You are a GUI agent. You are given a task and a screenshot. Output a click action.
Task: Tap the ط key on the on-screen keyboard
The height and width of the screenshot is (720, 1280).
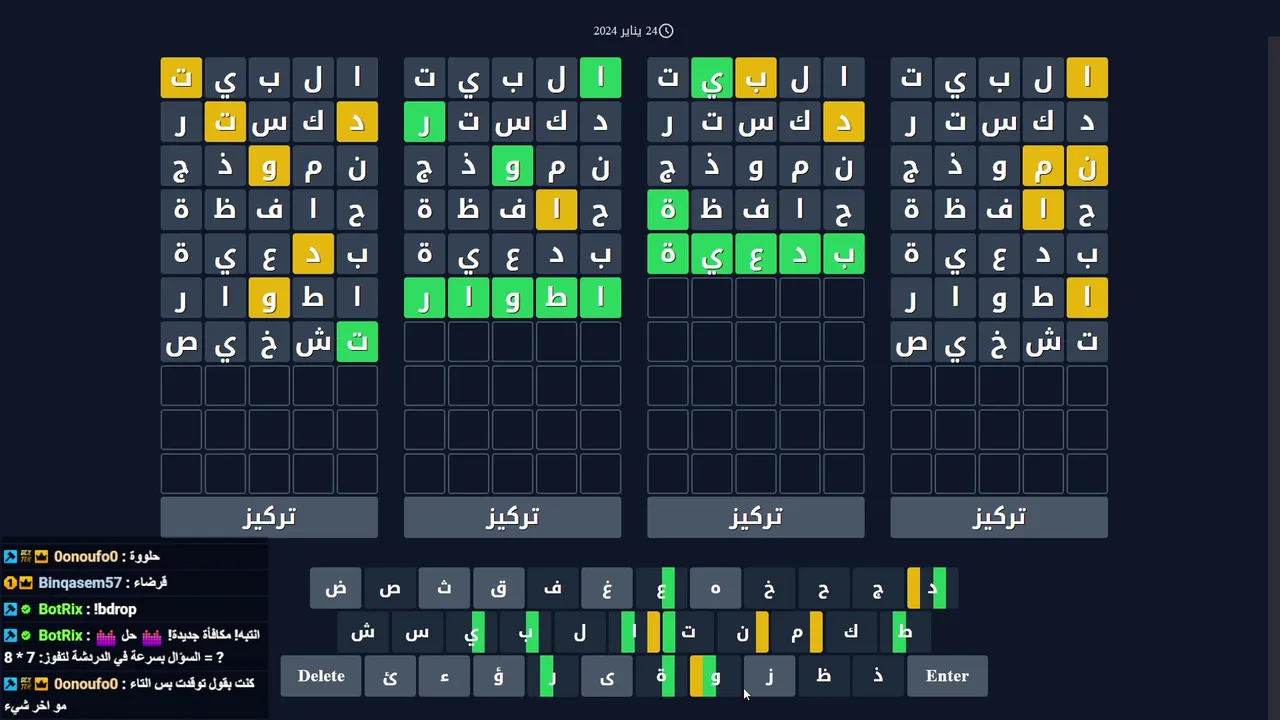pos(903,632)
